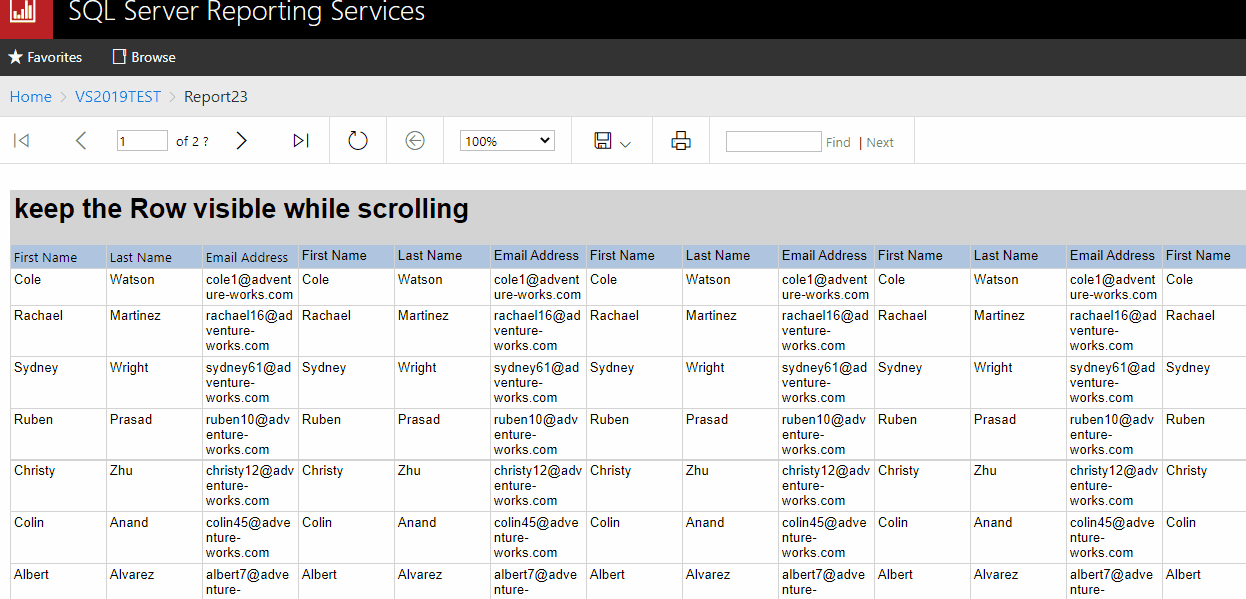
Task: Click the save/export floppy disk icon
Action: 603,141
